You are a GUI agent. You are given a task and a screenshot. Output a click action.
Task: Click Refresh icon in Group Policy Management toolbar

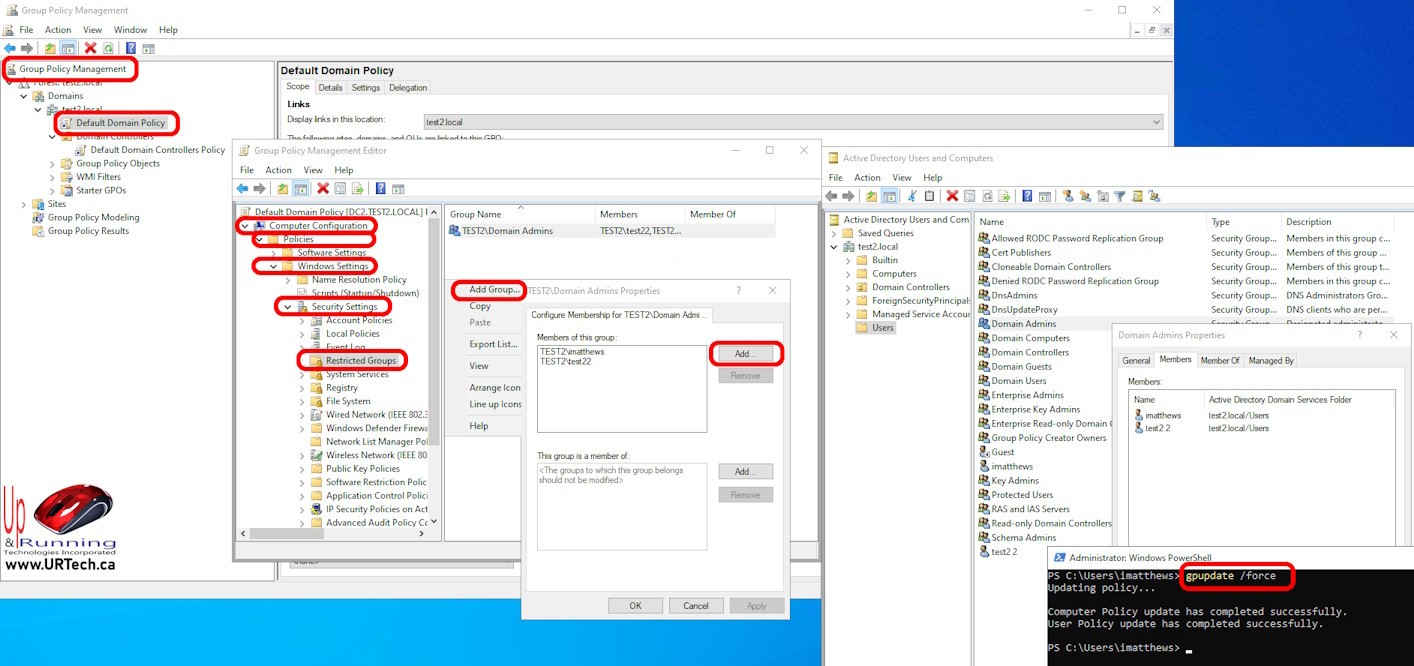[108, 48]
